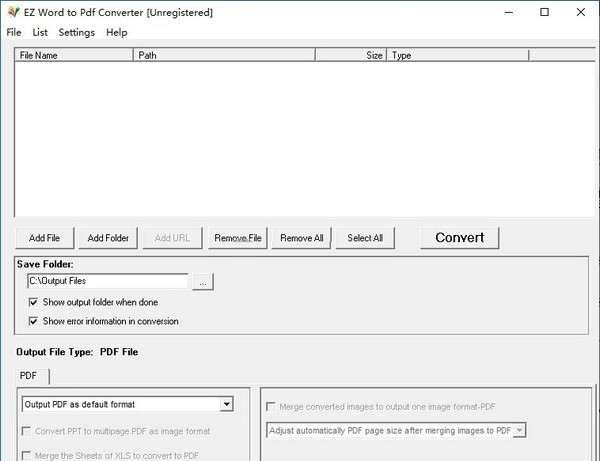Click the Remove File button
Image resolution: width=600 pixels, height=461 pixels.
(x=238, y=238)
